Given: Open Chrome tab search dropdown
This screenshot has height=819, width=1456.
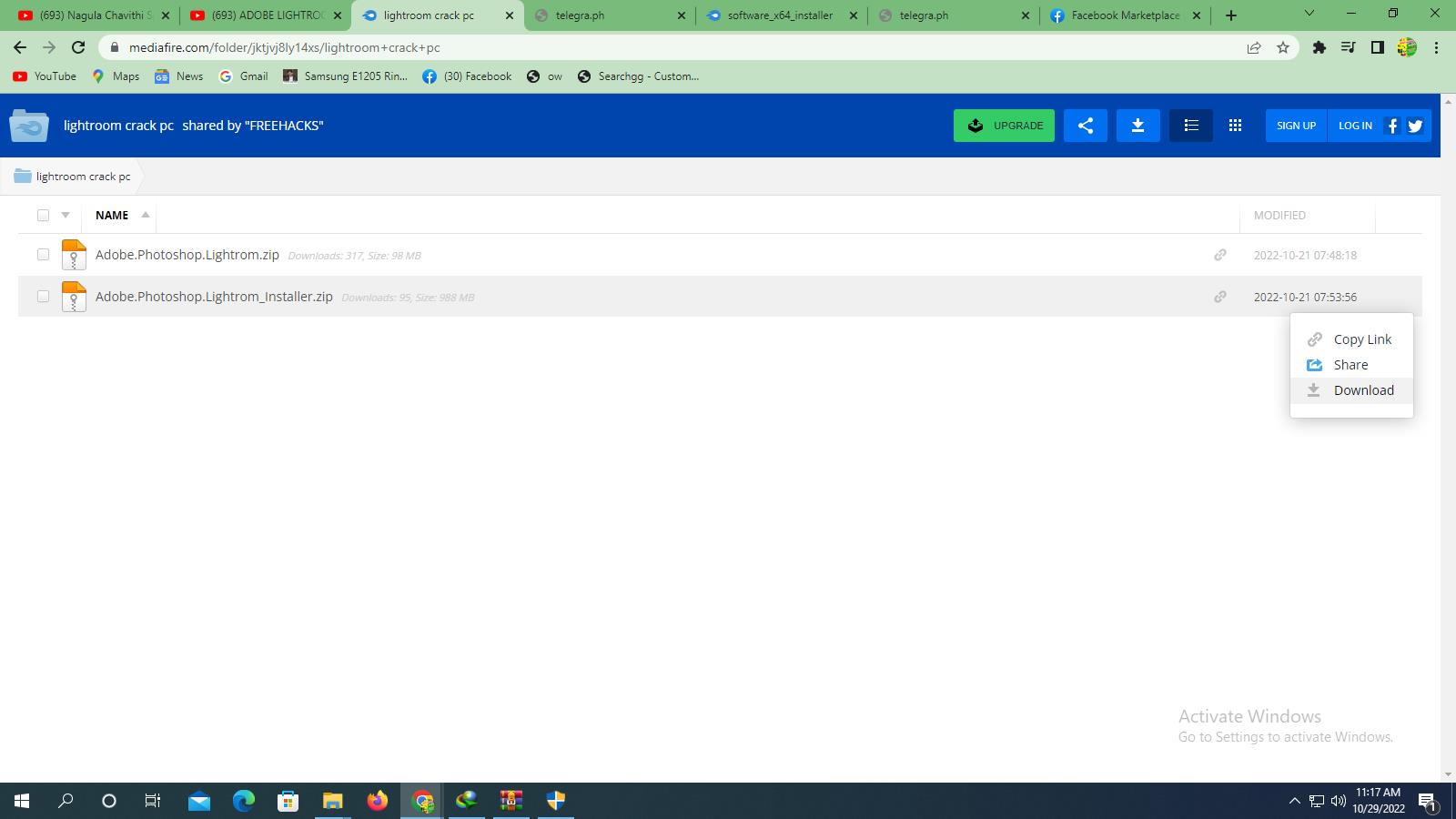Looking at the screenshot, I should (1309, 15).
